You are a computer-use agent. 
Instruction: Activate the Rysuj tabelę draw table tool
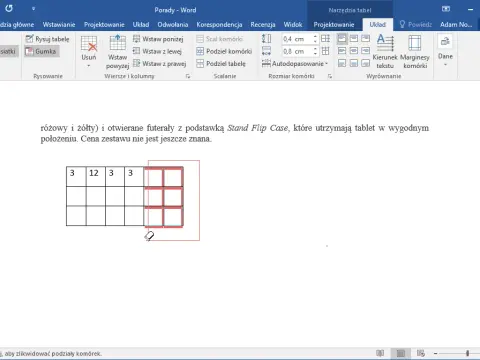pyautogui.click(x=47, y=39)
